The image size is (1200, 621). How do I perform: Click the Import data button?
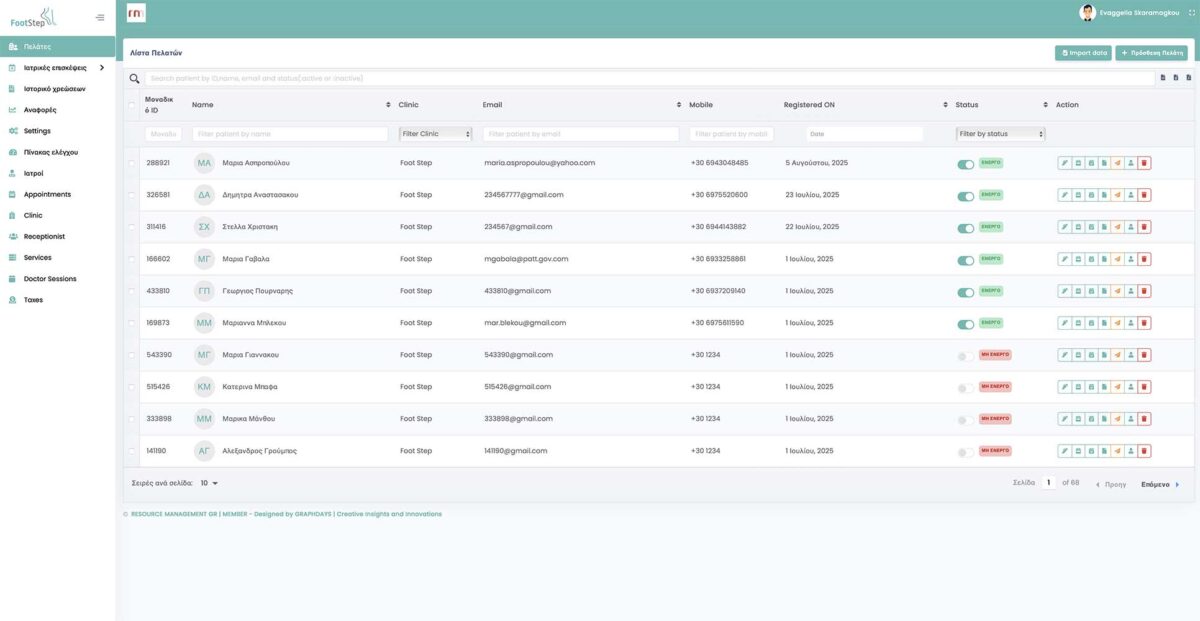pos(1083,53)
